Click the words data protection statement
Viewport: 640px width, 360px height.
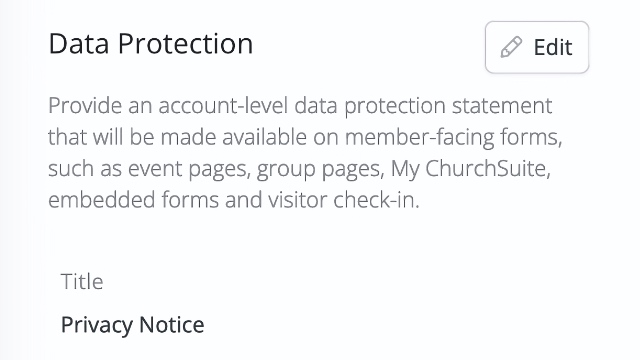tap(423, 106)
